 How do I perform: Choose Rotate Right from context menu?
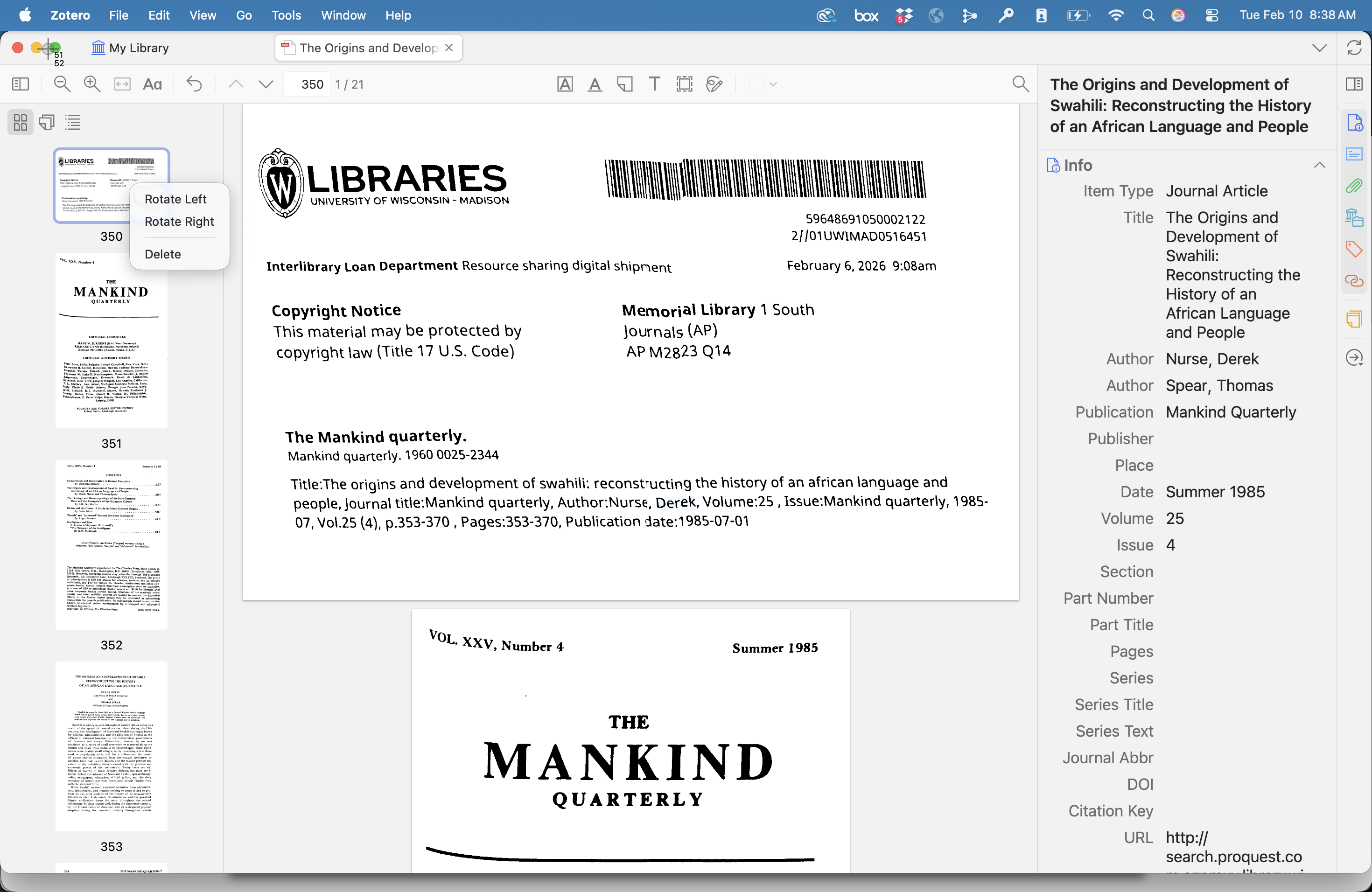179,221
